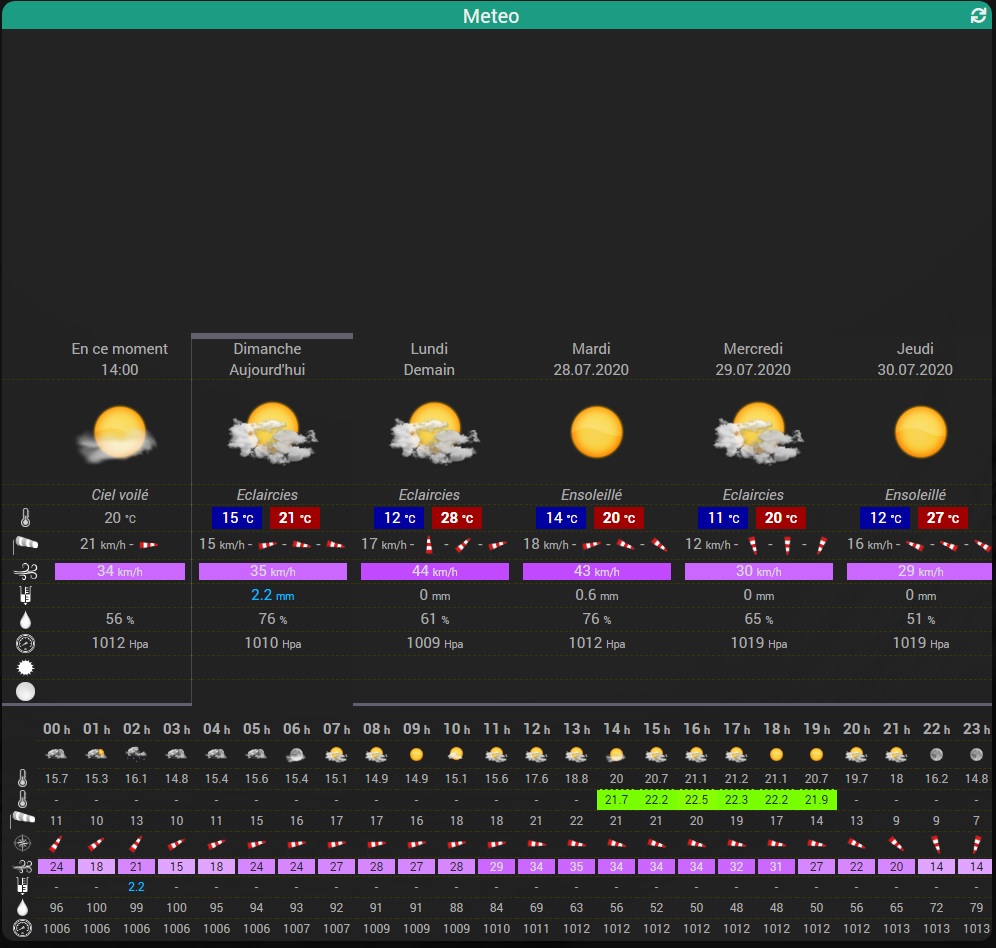
Task: Click the 00 h hour header
Action: coord(57,729)
